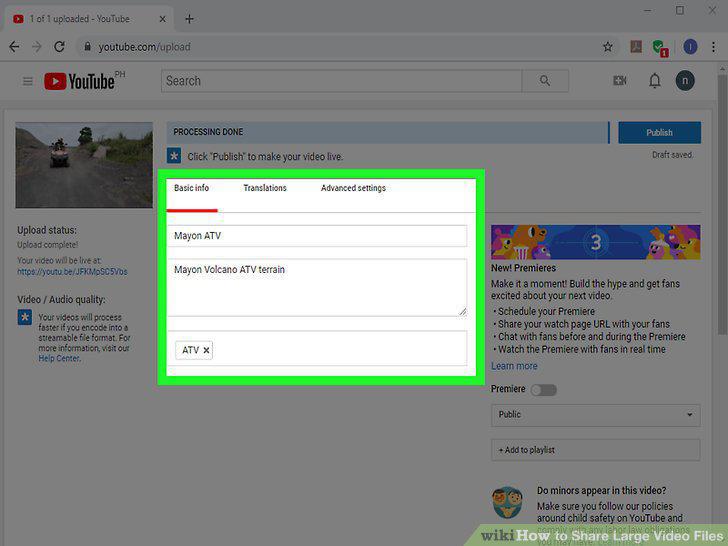Open the YouTube account avatar
728x546 pixels.
[x=685, y=81]
